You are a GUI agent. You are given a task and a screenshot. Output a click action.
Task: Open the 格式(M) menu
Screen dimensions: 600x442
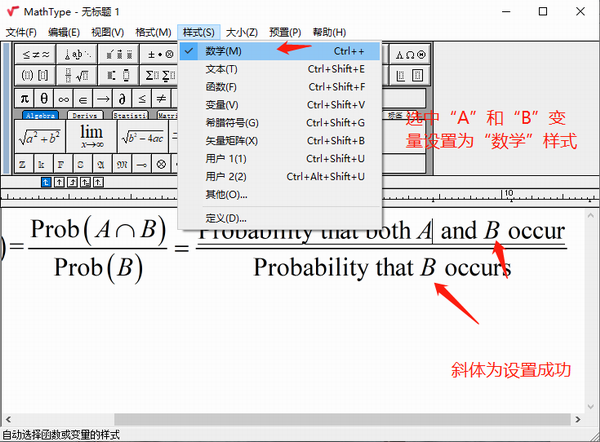pos(153,32)
